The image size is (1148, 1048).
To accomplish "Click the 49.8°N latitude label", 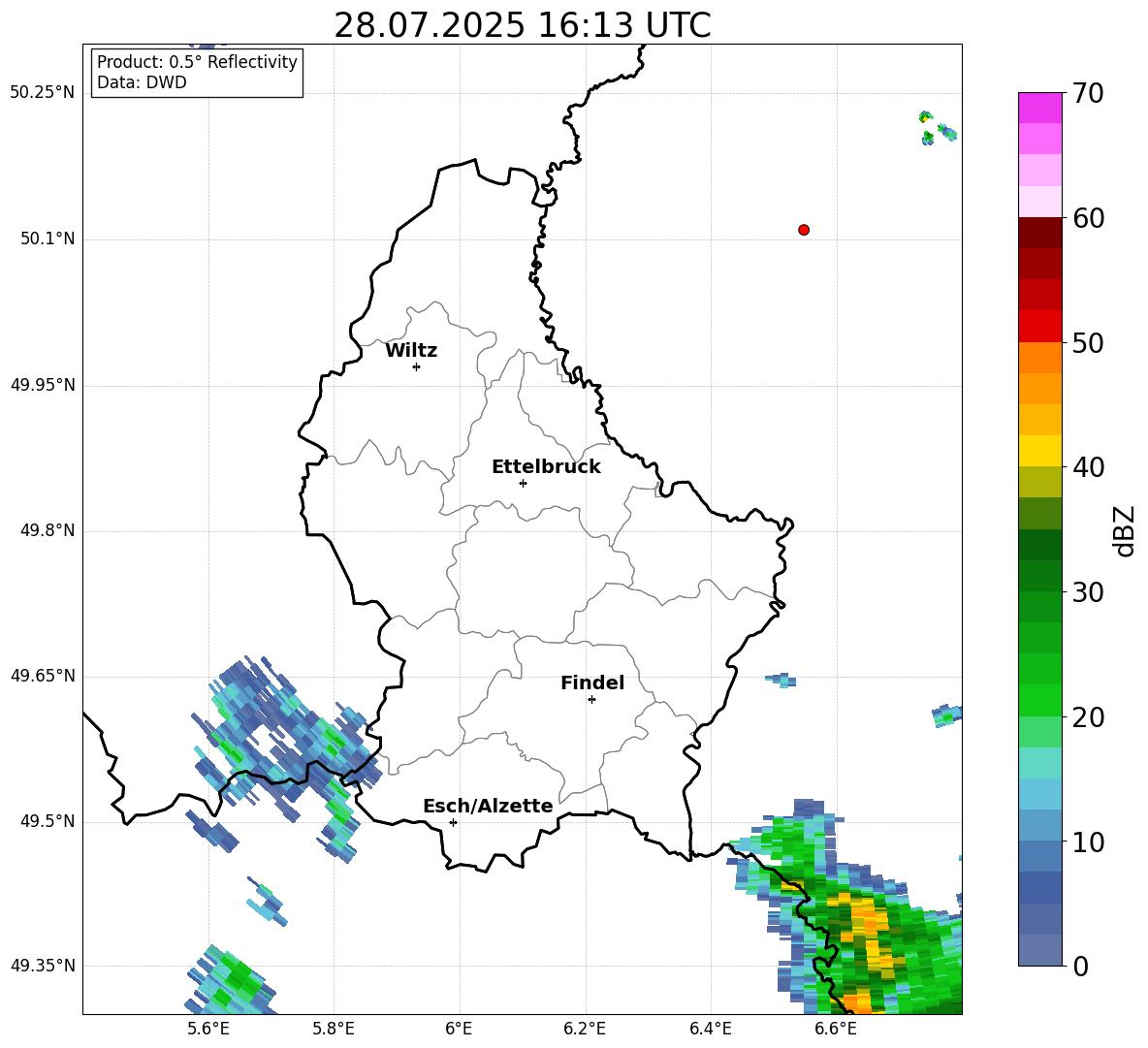I will pos(48,530).
